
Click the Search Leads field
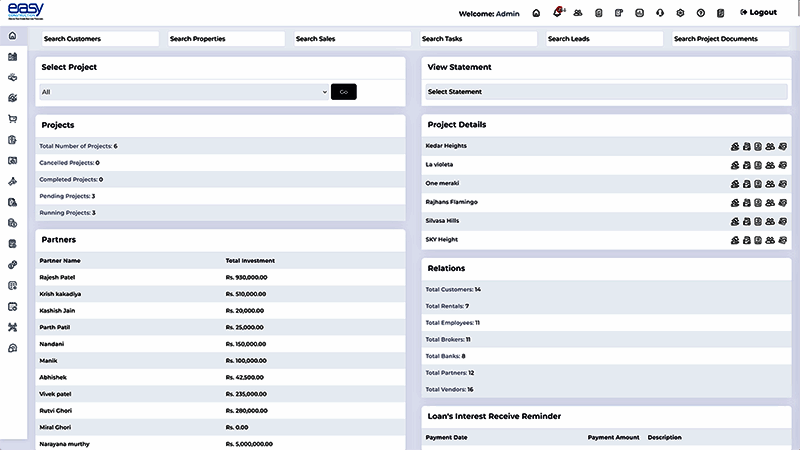pos(604,39)
